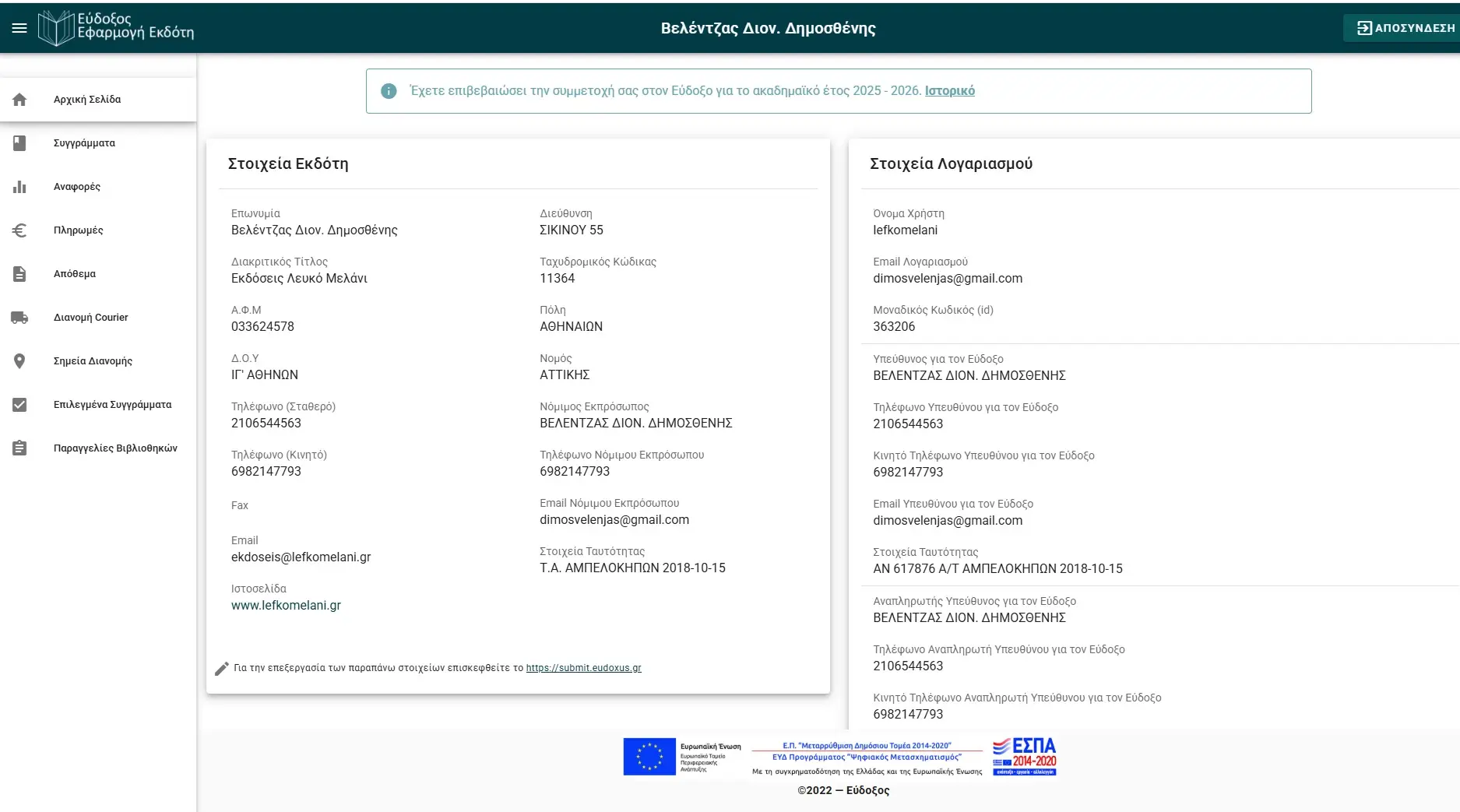Open the Συγγράμματα menu item

98,143
